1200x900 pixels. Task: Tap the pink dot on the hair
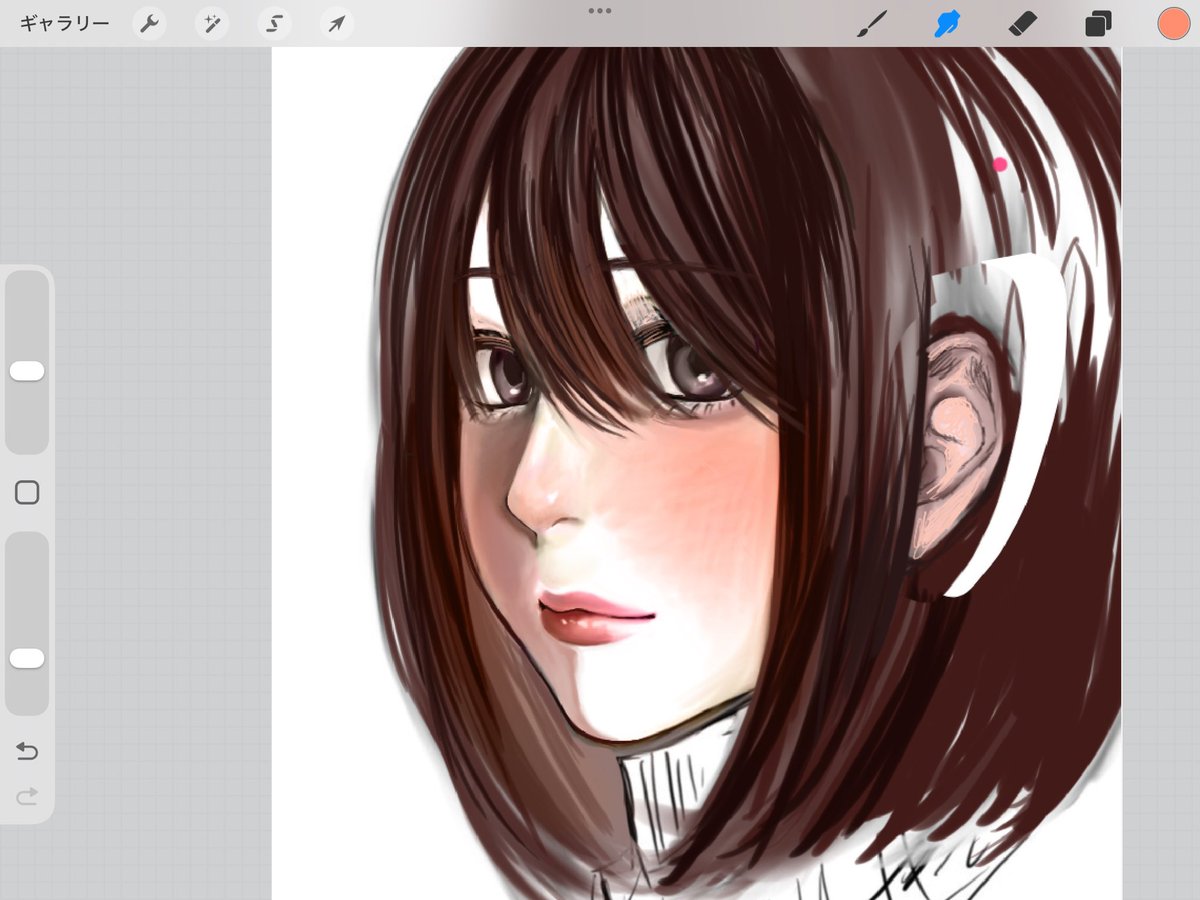pyautogui.click(x=999, y=164)
